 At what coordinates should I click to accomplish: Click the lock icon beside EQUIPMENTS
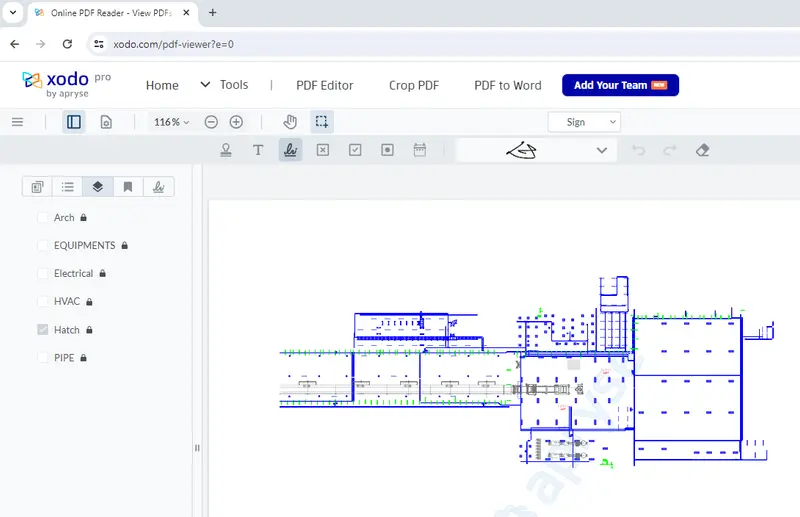pyautogui.click(x=124, y=245)
